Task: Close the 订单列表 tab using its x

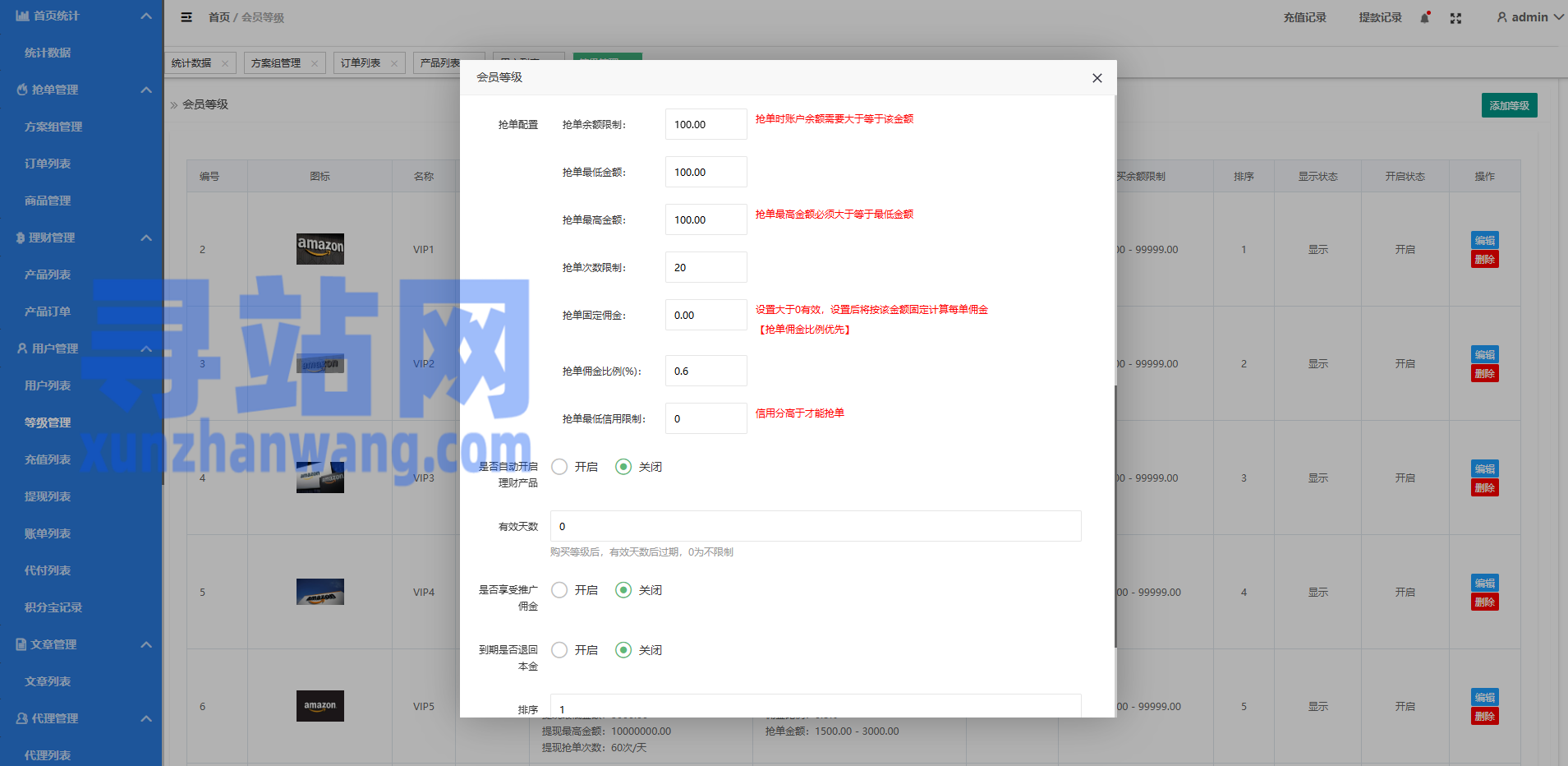Action: tap(394, 63)
